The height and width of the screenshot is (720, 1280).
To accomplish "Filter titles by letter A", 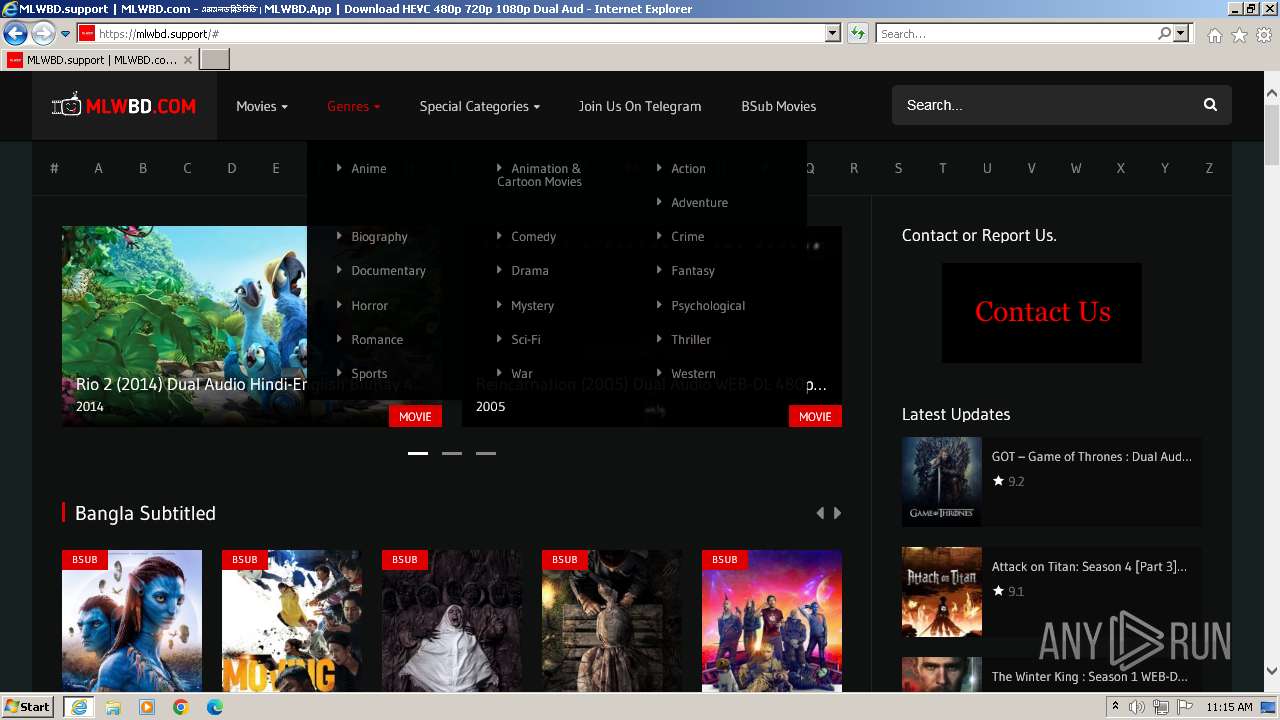I will [99, 168].
